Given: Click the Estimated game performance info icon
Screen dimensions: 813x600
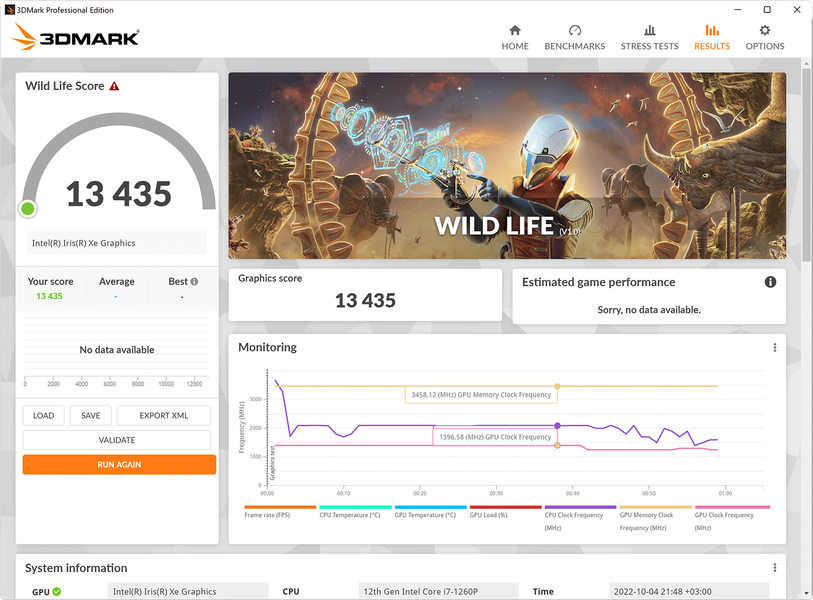Looking at the screenshot, I should (x=770, y=282).
